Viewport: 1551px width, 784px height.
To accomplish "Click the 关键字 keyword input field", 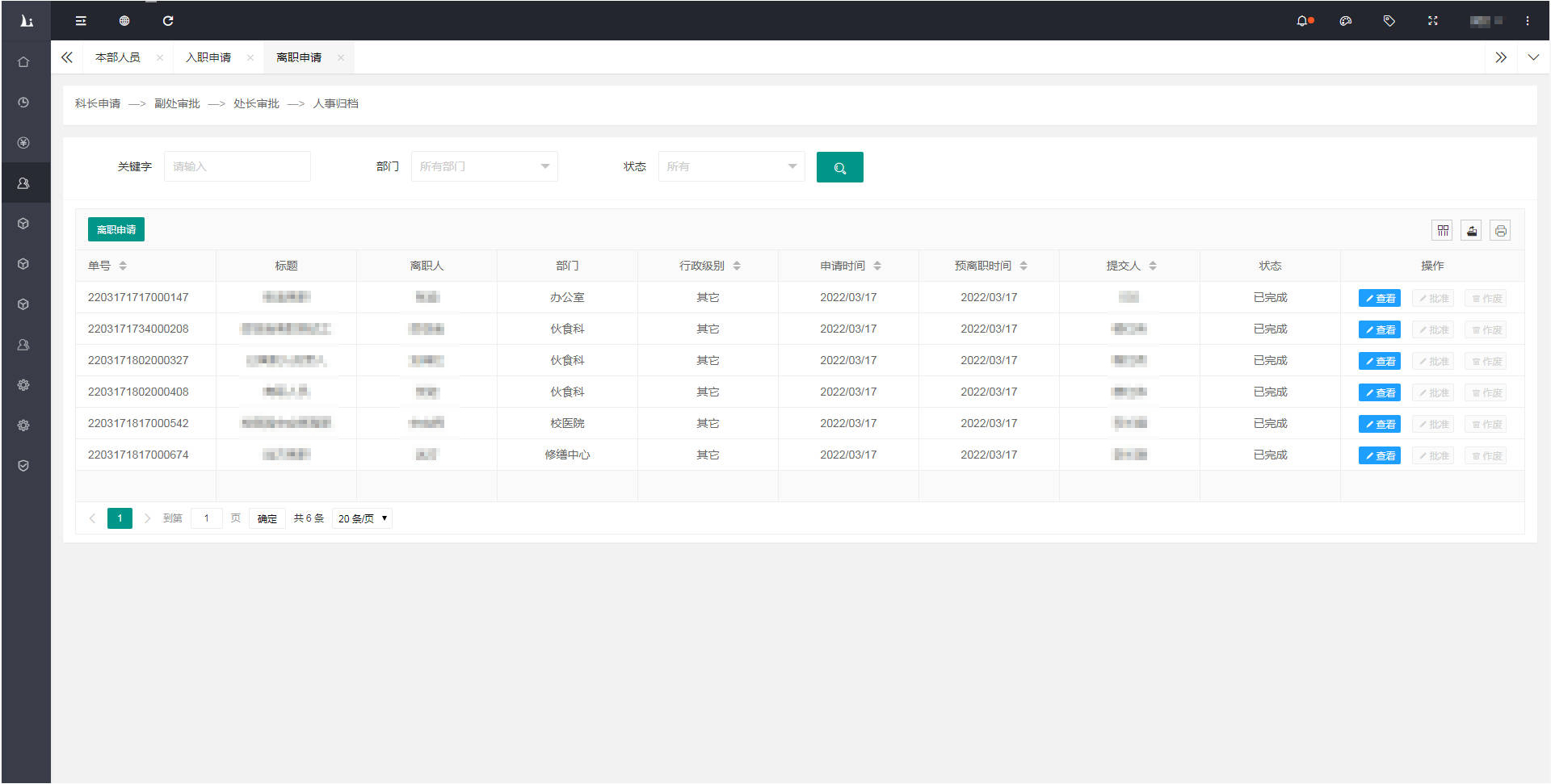I will tap(237, 166).
